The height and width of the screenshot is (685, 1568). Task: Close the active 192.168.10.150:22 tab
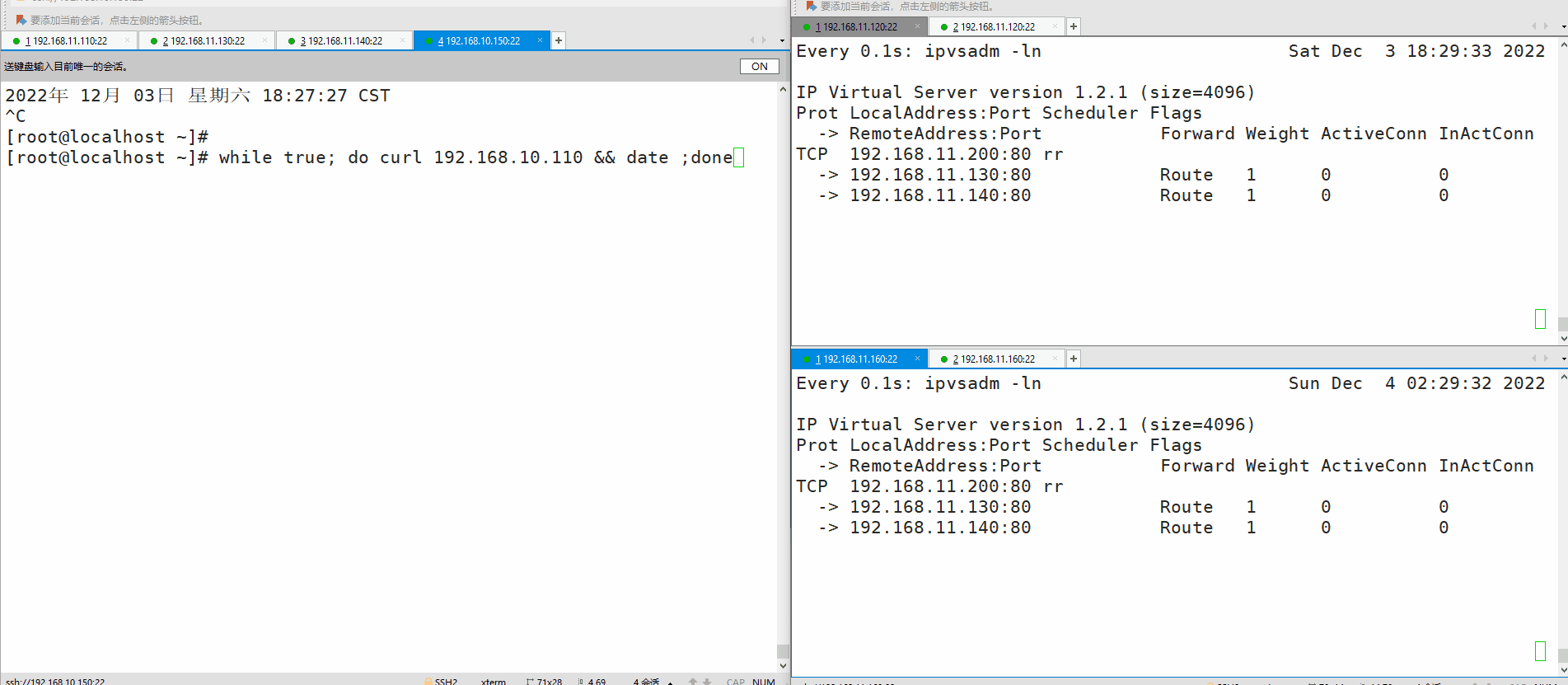(x=540, y=40)
